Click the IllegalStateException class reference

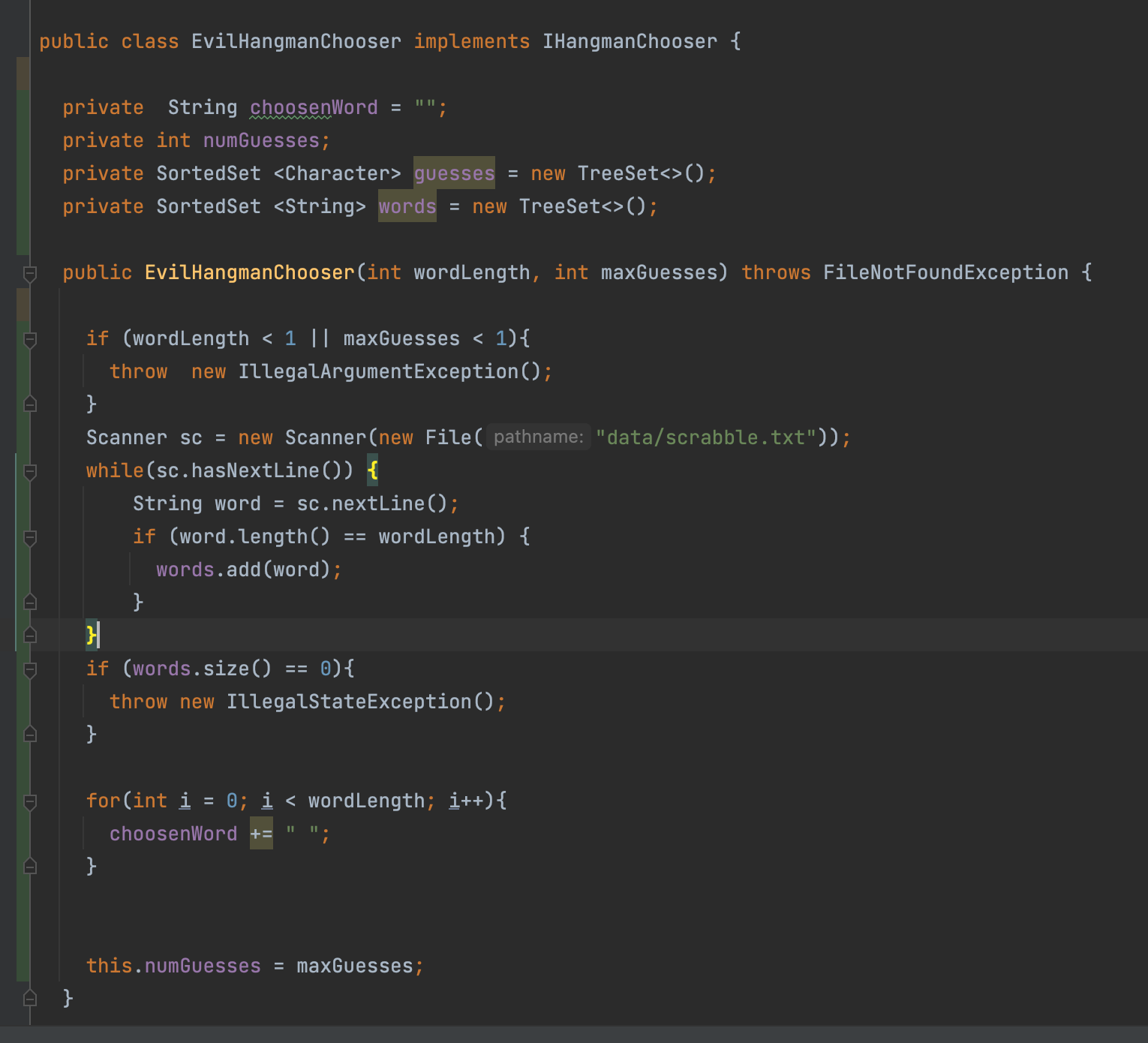click(x=349, y=702)
